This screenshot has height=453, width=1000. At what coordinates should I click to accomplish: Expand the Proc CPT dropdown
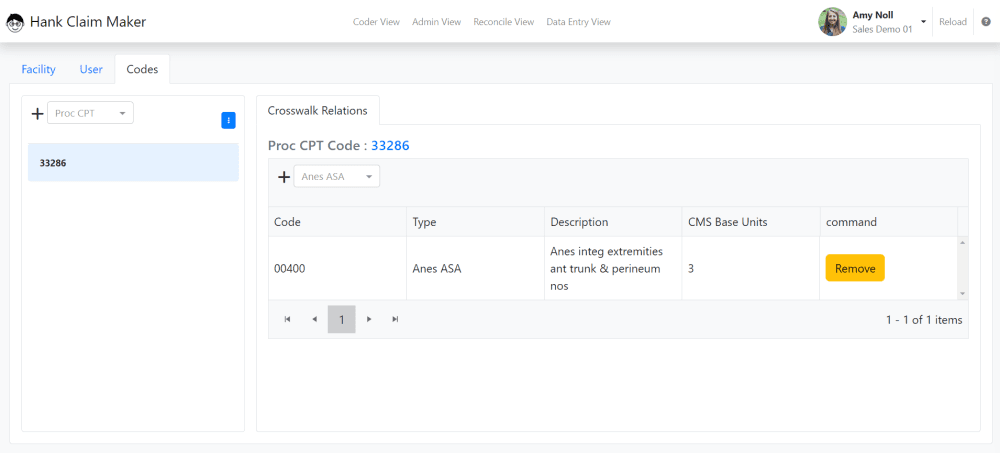click(91, 113)
